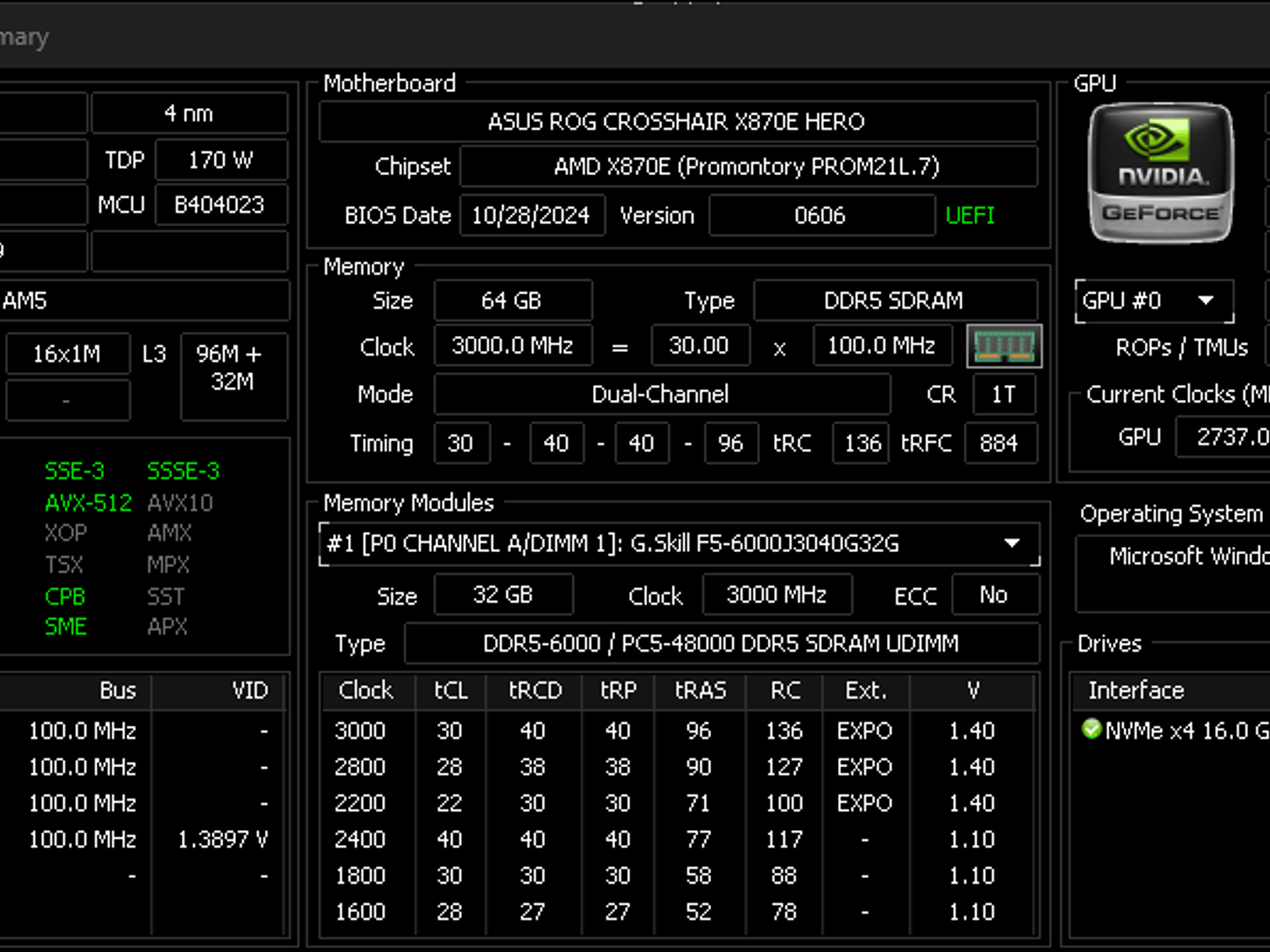1270x952 pixels.
Task: Select the tRC value 136 in Timing row
Action: tap(862, 443)
